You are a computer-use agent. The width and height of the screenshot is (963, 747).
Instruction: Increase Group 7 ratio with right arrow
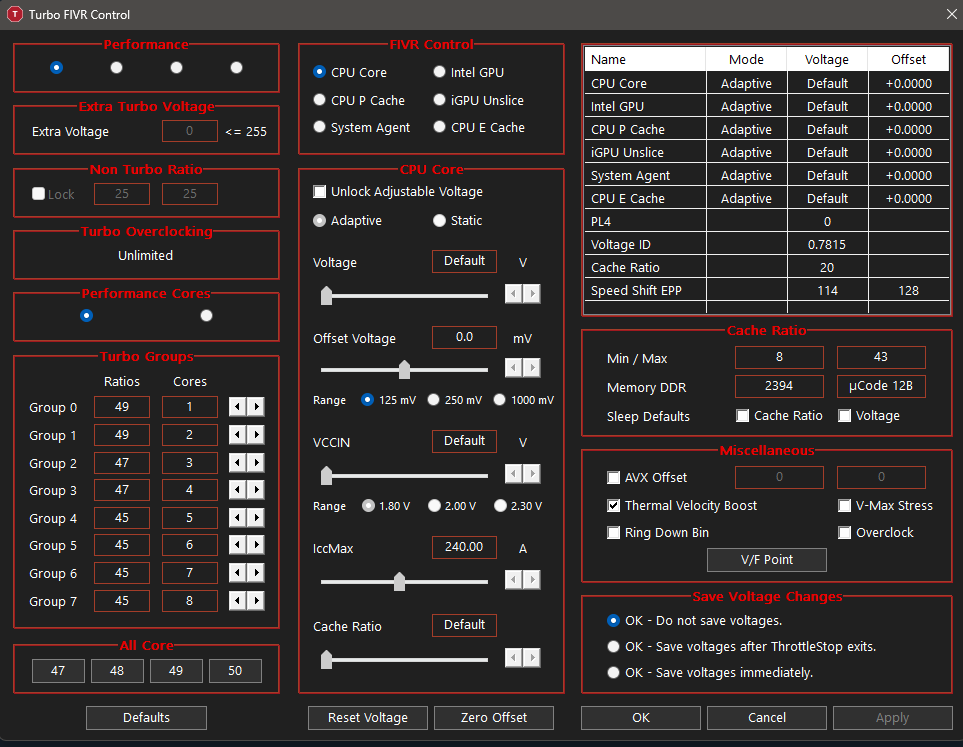(256, 600)
